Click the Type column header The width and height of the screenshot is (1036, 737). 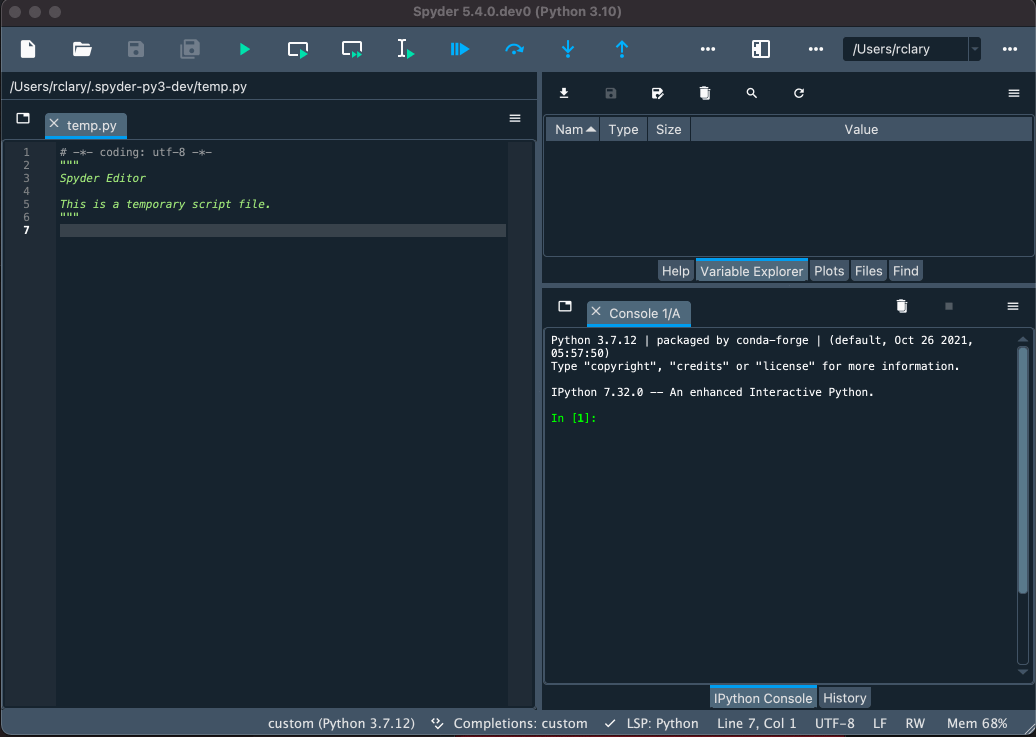tap(623, 130)
